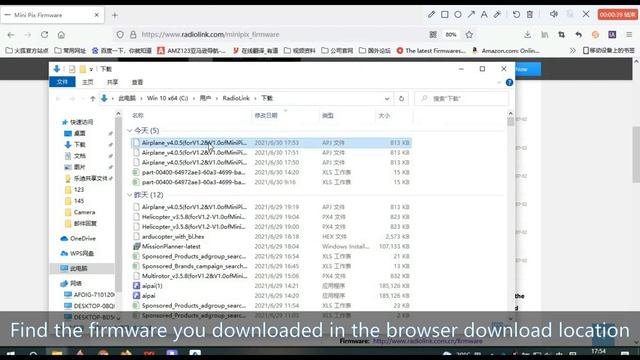Select the text annotation tool
Screen dimensions: 640x360
484,14
